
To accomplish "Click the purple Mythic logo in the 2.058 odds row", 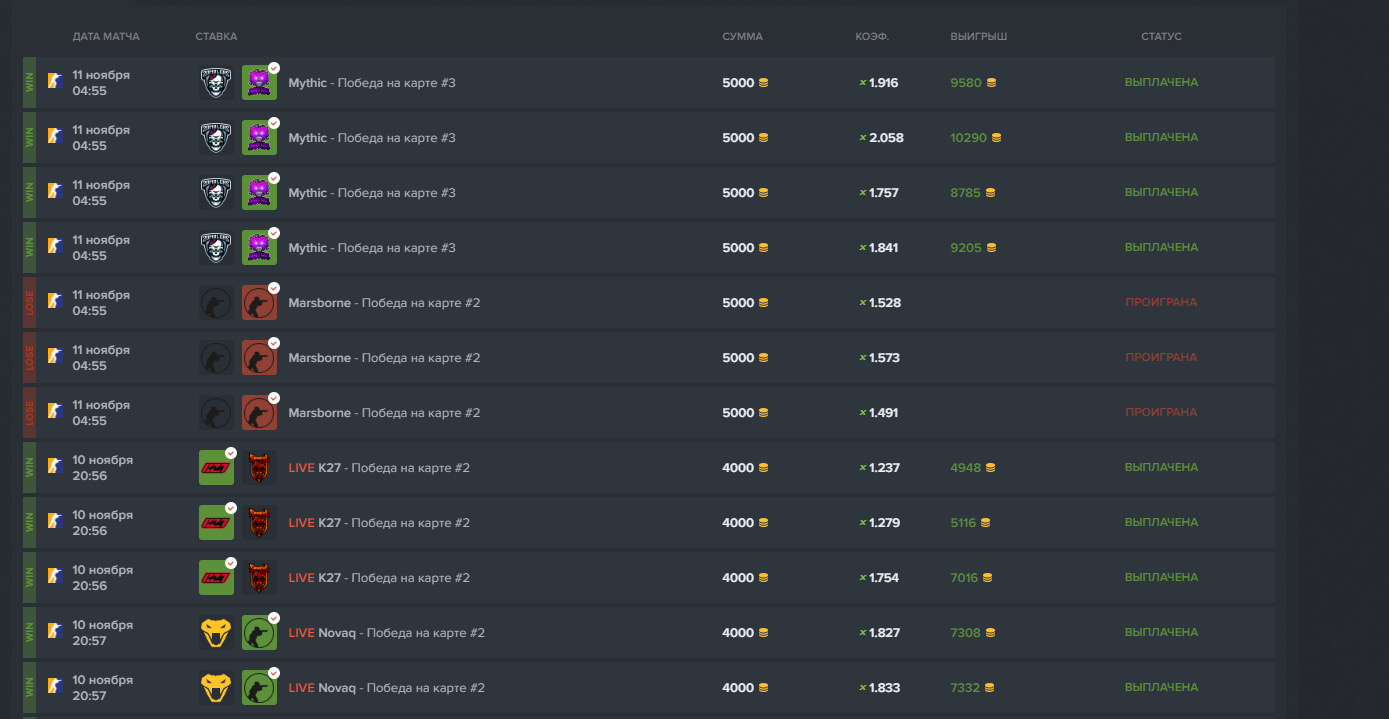I will [x=259, y=138].
